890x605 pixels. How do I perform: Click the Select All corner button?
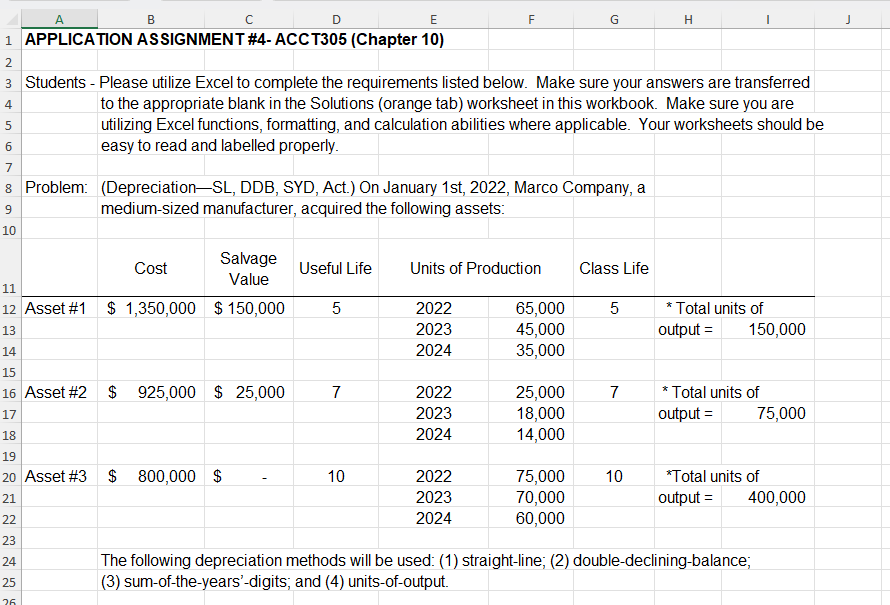tap(9, 18)
